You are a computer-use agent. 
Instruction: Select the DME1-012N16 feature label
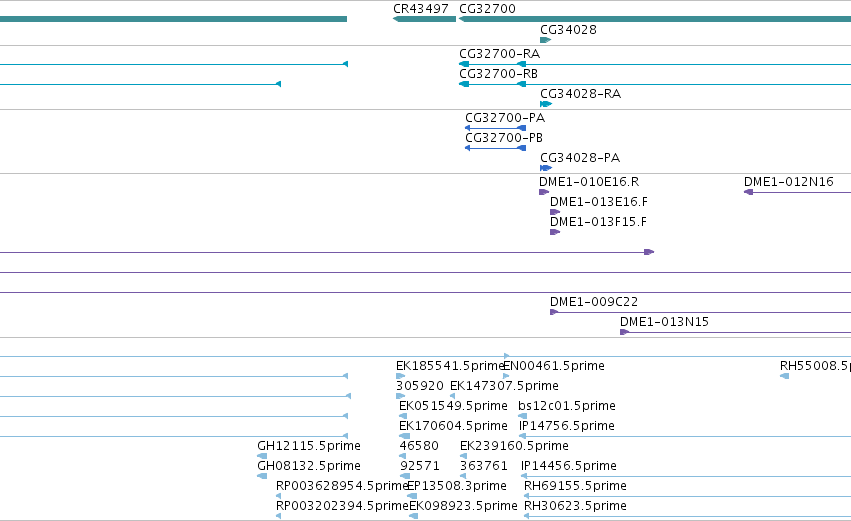[789, 182]
